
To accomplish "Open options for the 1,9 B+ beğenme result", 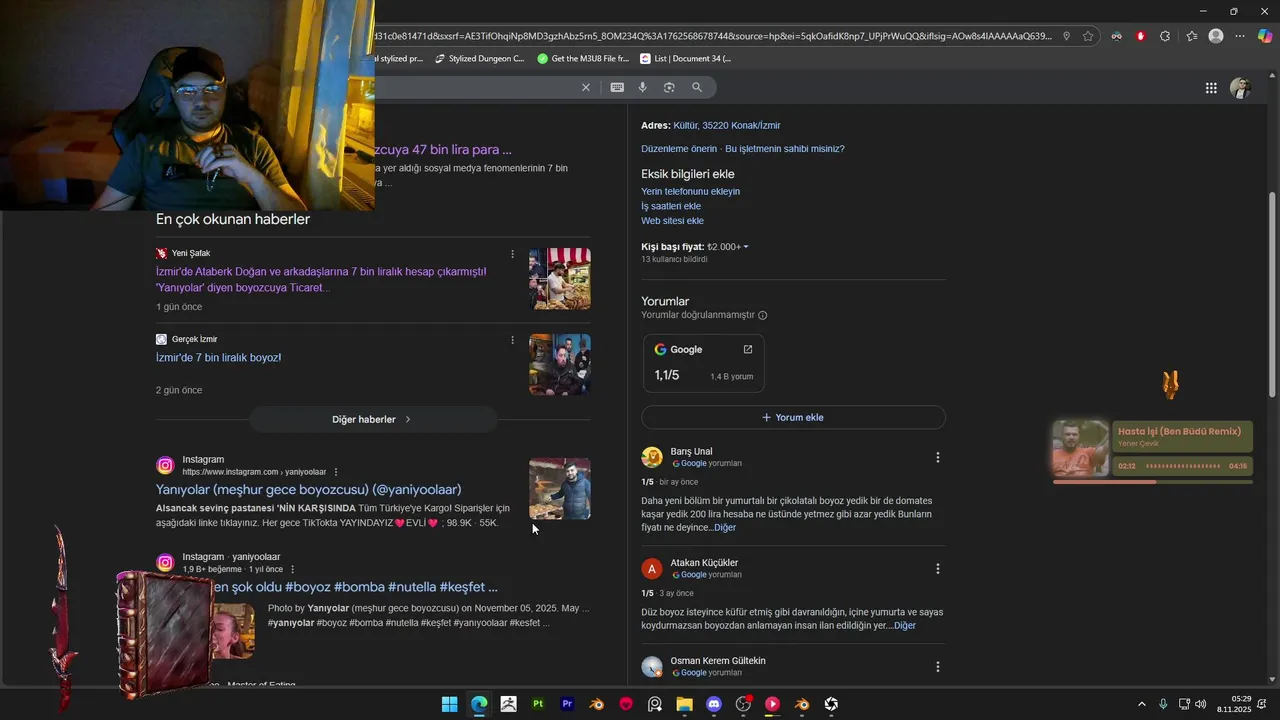I will 293,569.
